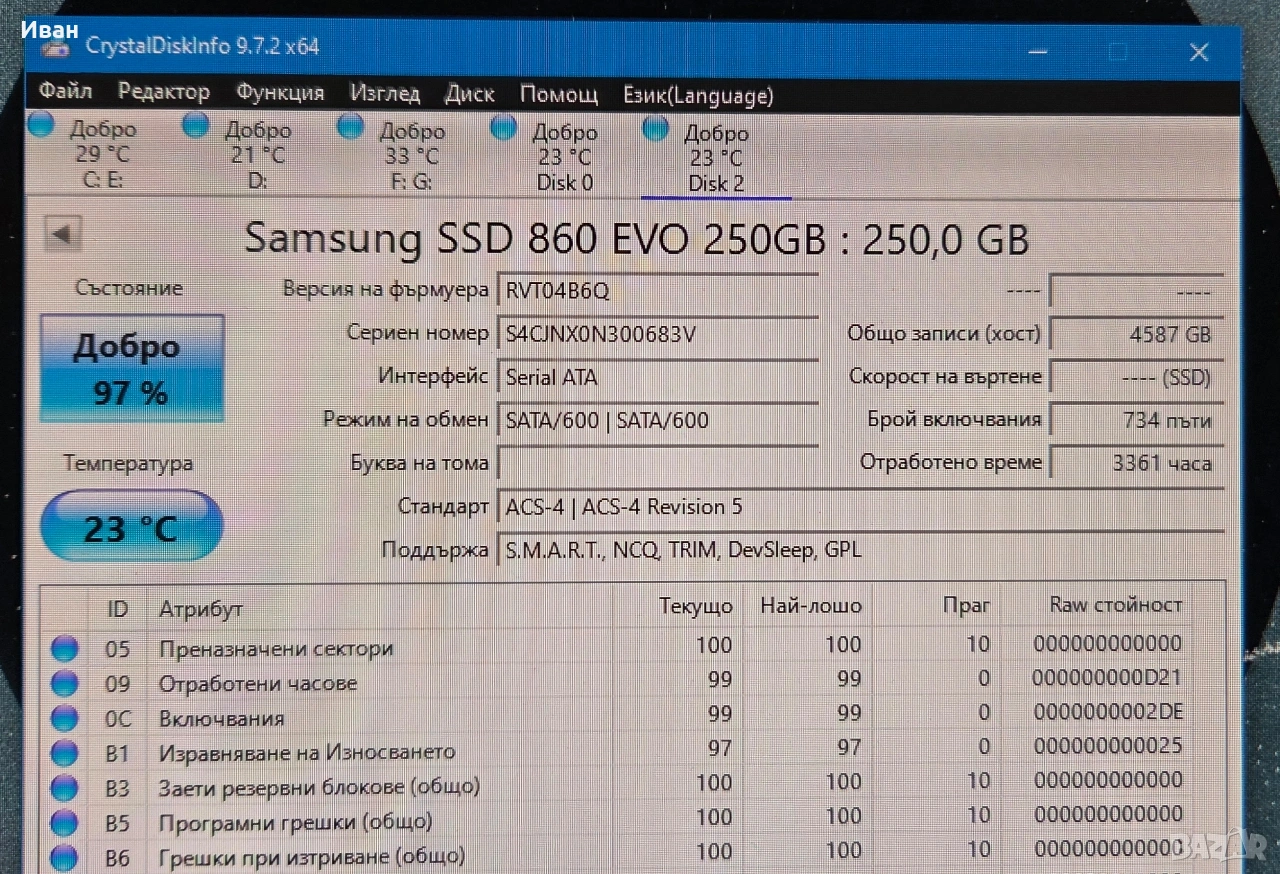Screen dimensions: 1280x874
Task: Open the Диск menu
Action: [469, 94]
